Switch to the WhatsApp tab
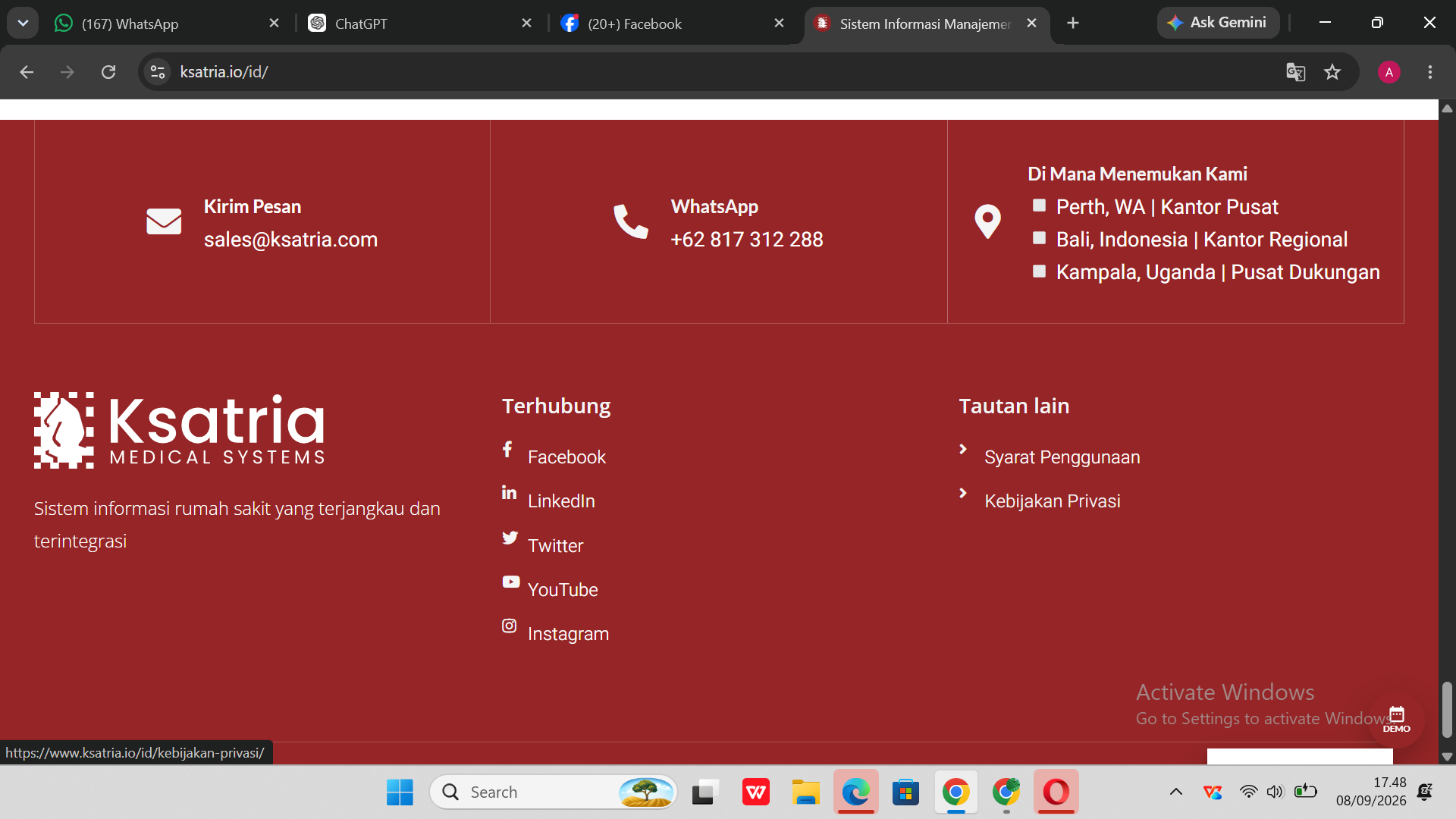This screenshot has width=1456, height=819. [x=167, y=24]
